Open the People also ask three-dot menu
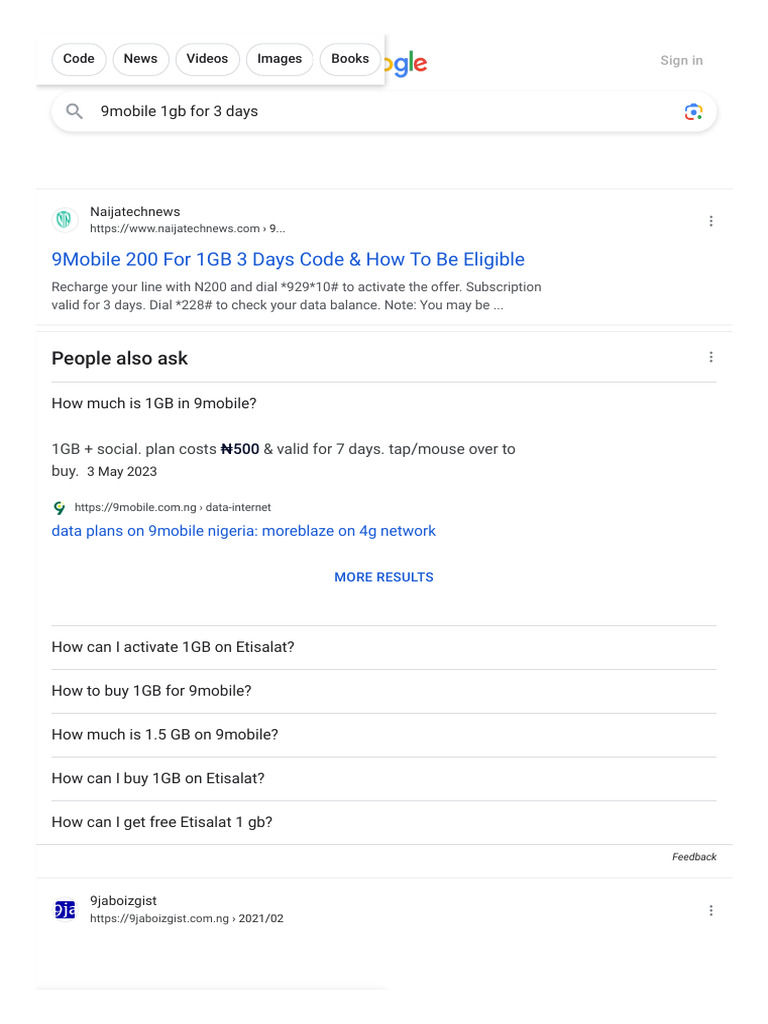The image size is (768, 1024). point(711,357)
